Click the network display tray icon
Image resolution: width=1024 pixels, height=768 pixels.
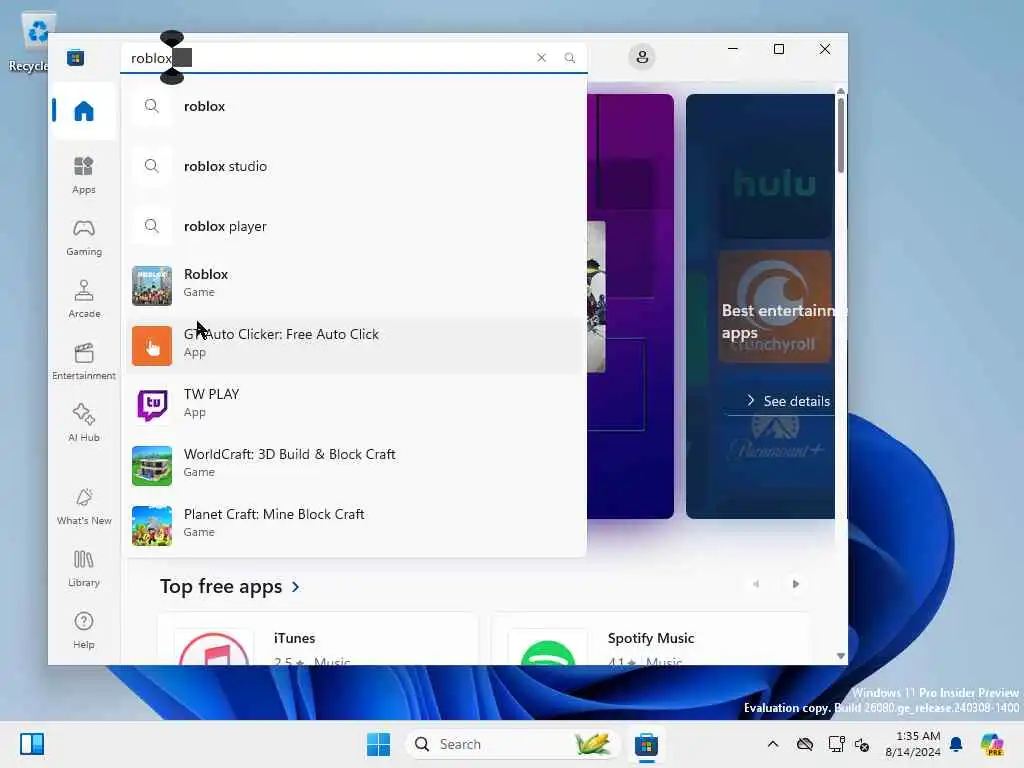pos(836,744)
